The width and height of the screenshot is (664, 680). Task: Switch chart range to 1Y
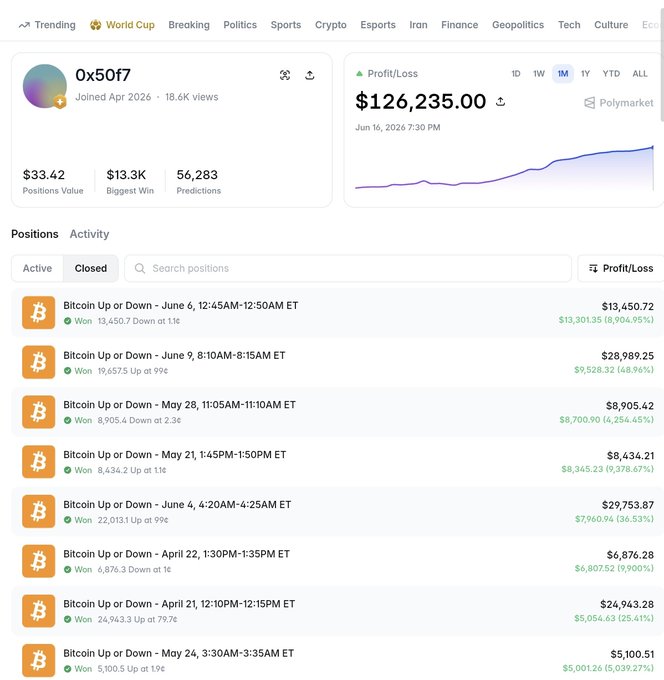click(x=585, y=74)
